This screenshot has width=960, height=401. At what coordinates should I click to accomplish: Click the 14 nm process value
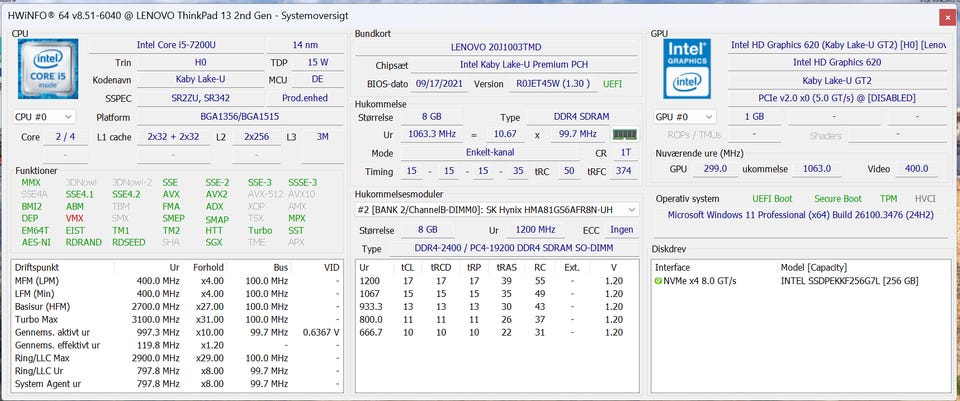(x=305, y=45)
